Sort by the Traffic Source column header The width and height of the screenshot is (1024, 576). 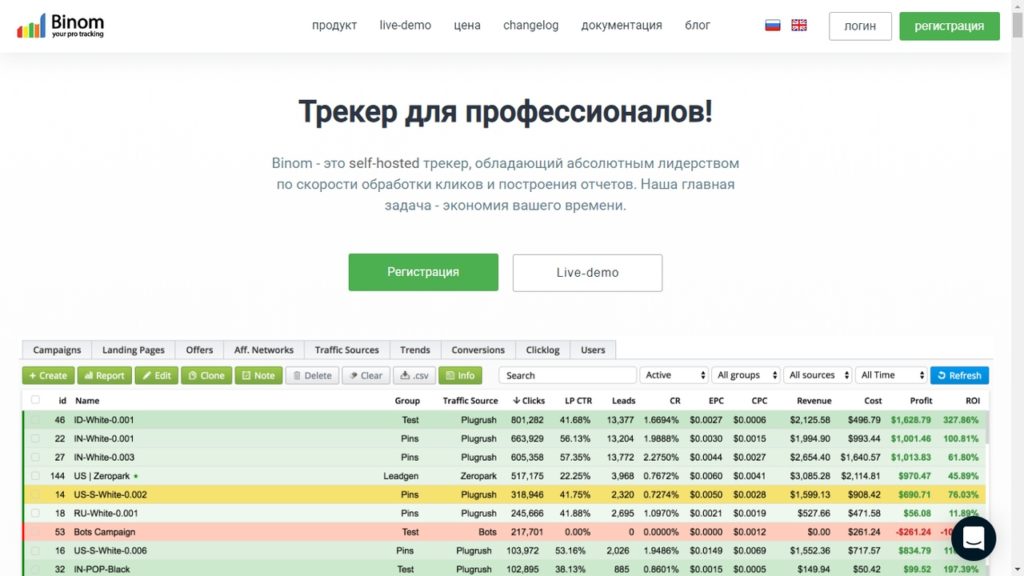[470, 401]
